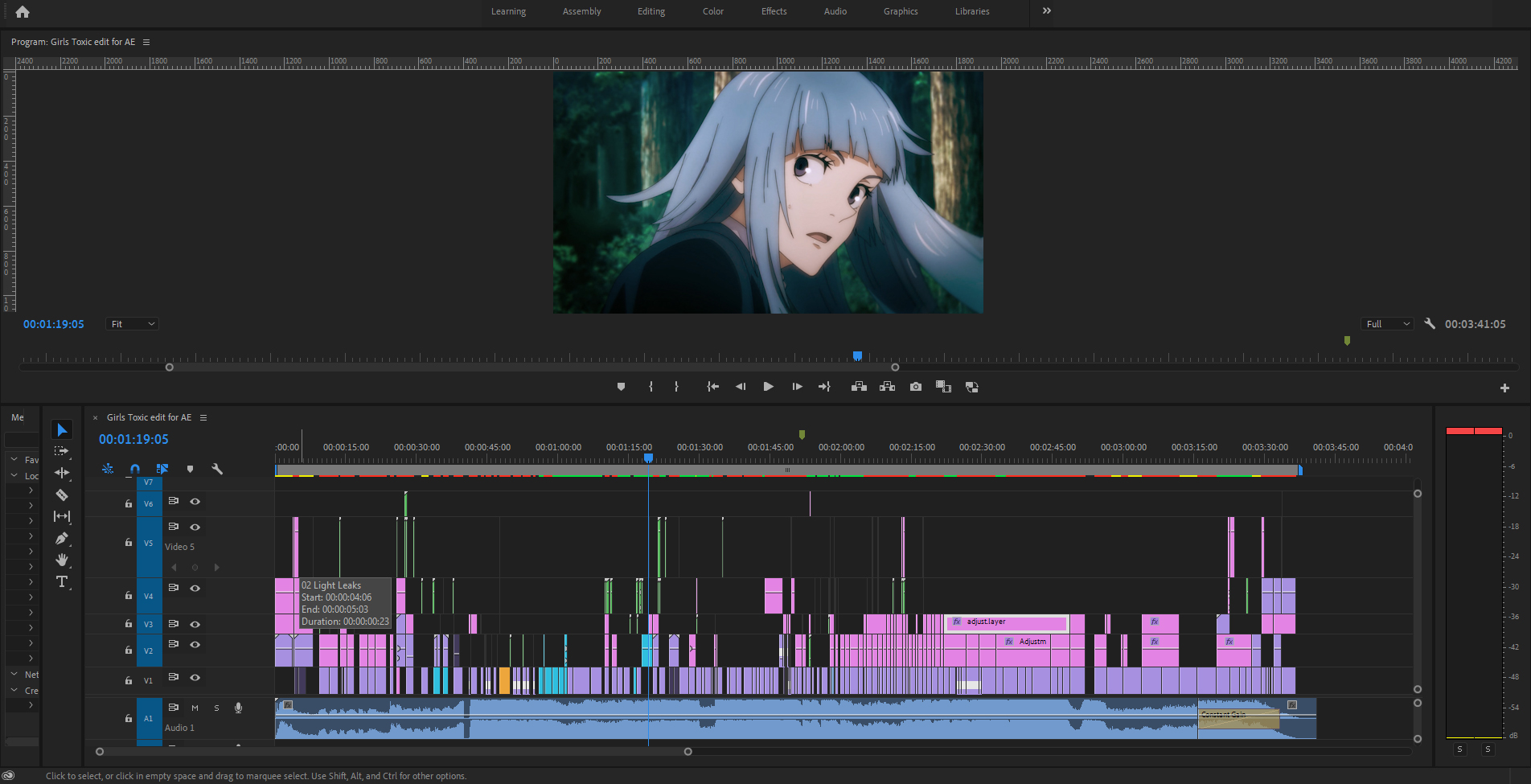
Task: Enable voice-over record on A1
Action: pyautogui.click(x=238, y=708)
